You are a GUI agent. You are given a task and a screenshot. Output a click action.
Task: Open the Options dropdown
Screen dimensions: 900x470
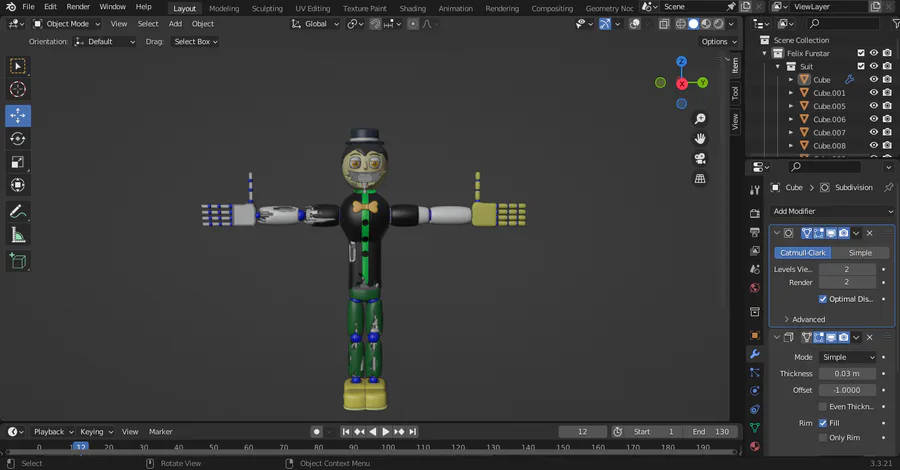[719, 42]
